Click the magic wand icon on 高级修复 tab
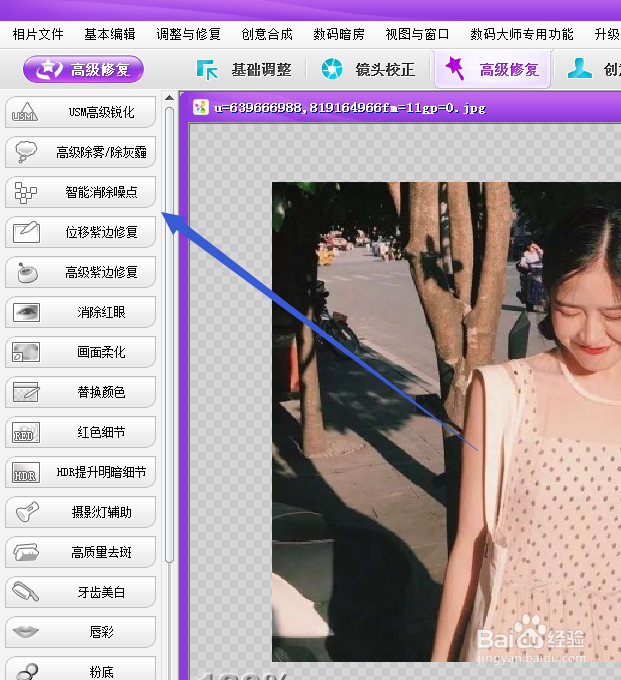 coord(454,69)
